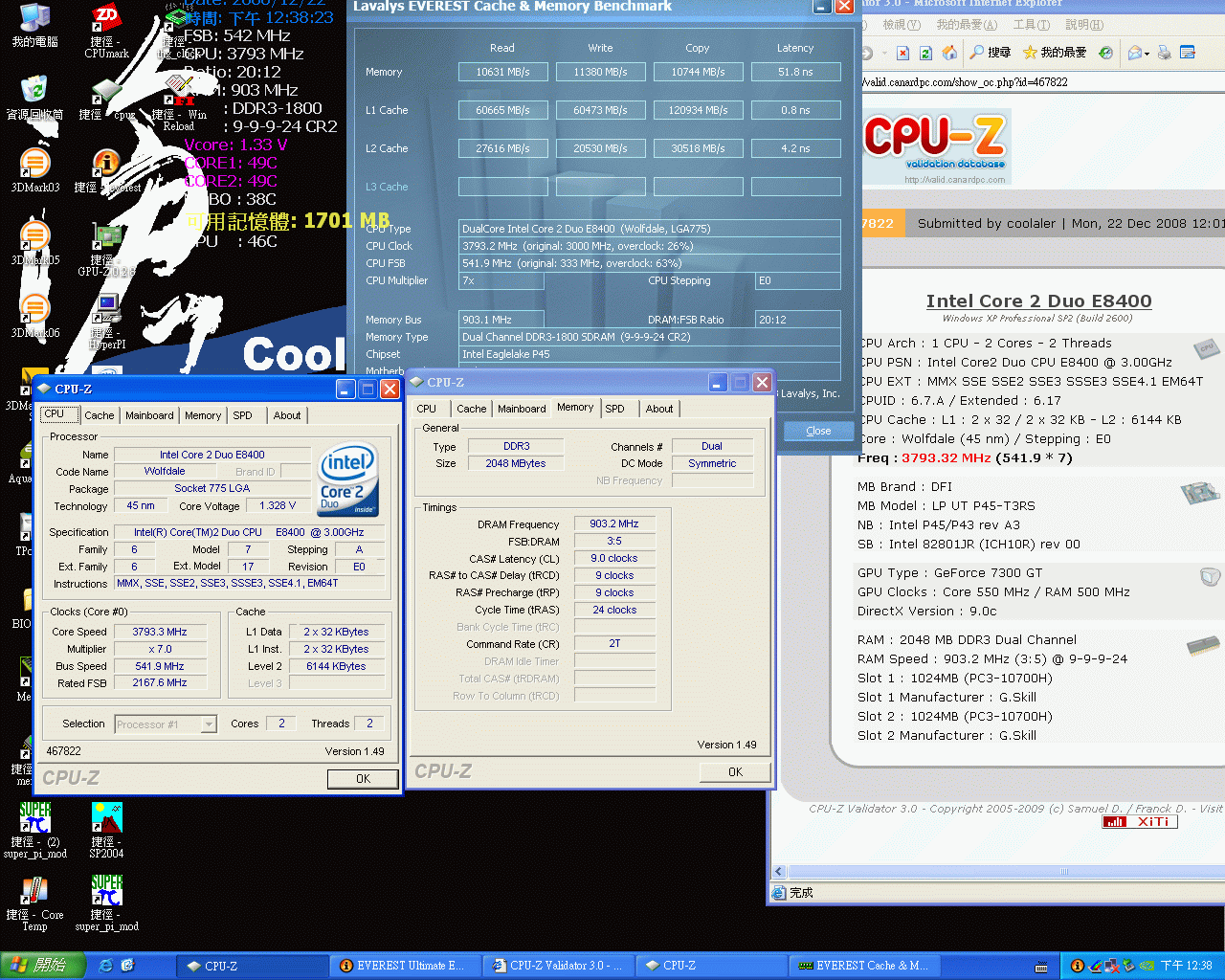The height and width of the screenshot is (980, 1225).
Task: Click the CPU-Z validation database logo
Action: point(936,146)
